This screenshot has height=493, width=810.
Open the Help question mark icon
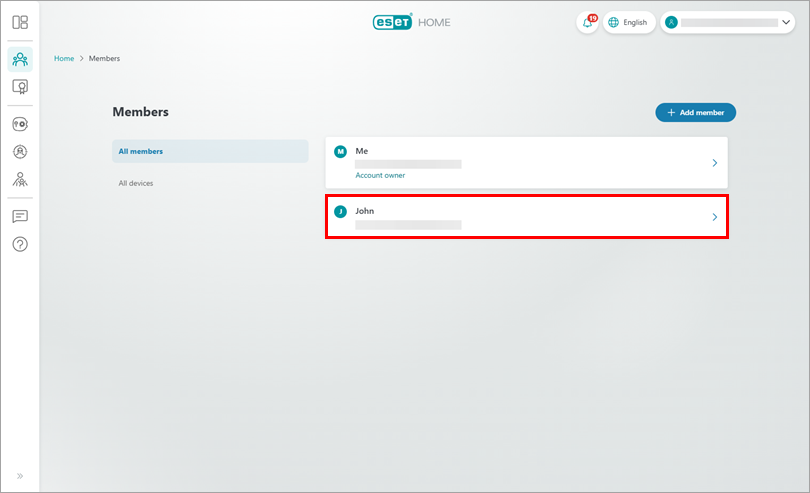tap(20, 244)
